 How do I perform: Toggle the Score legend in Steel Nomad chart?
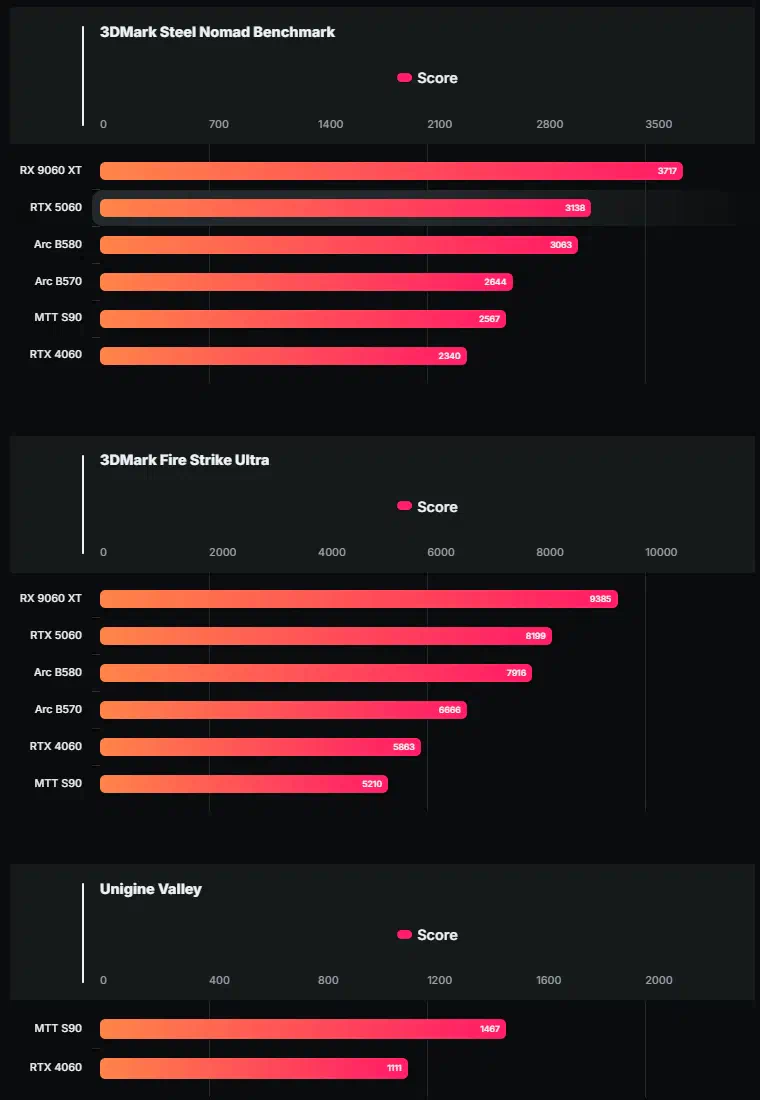(427, 78)
